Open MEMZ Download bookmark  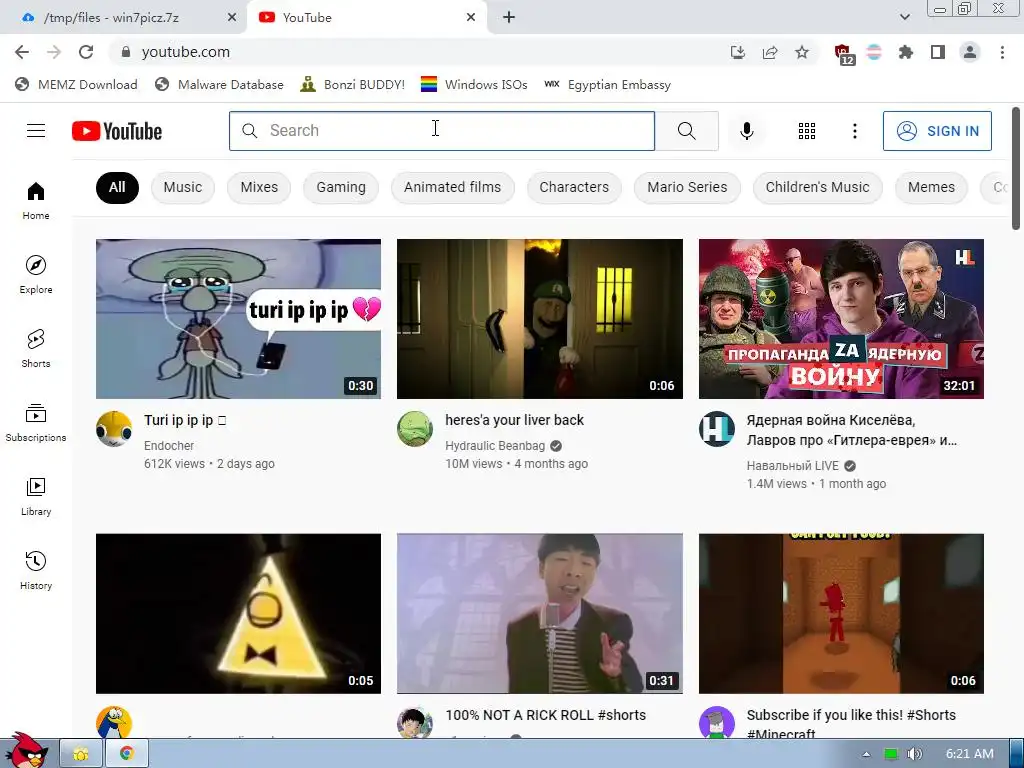click(76, 84)
